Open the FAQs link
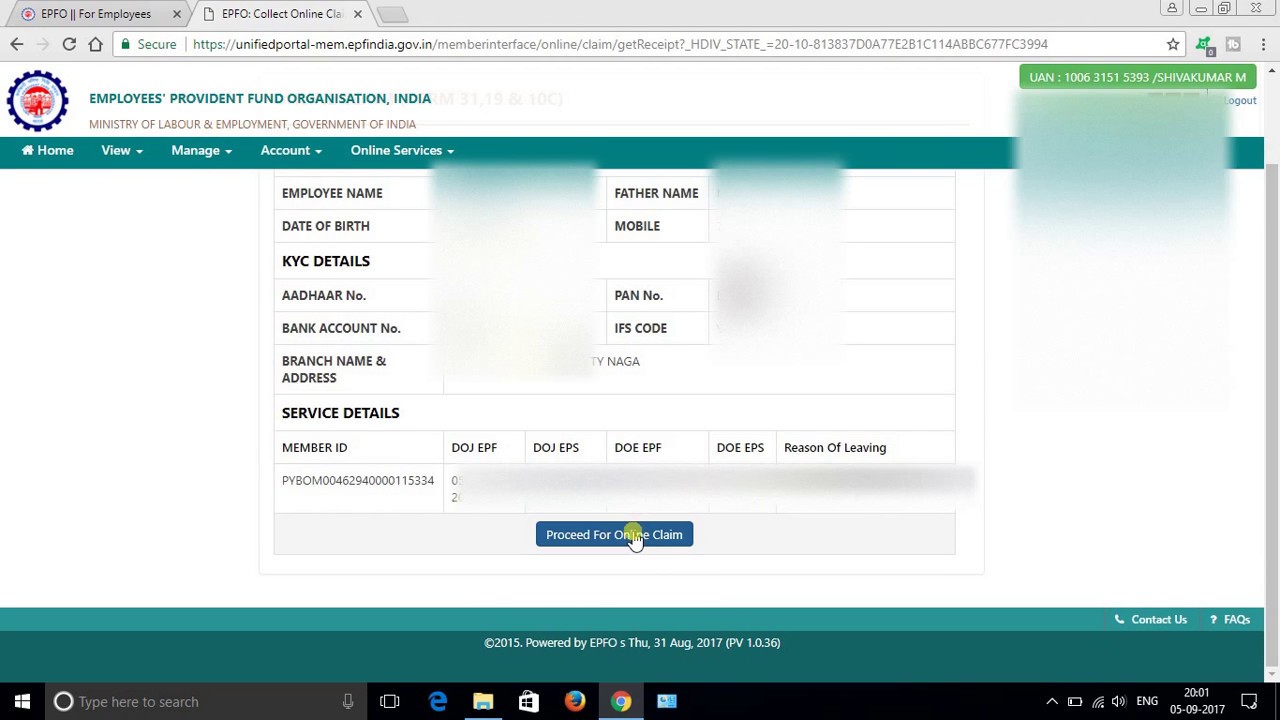The image size is (1280, 720). point(1230,619)
